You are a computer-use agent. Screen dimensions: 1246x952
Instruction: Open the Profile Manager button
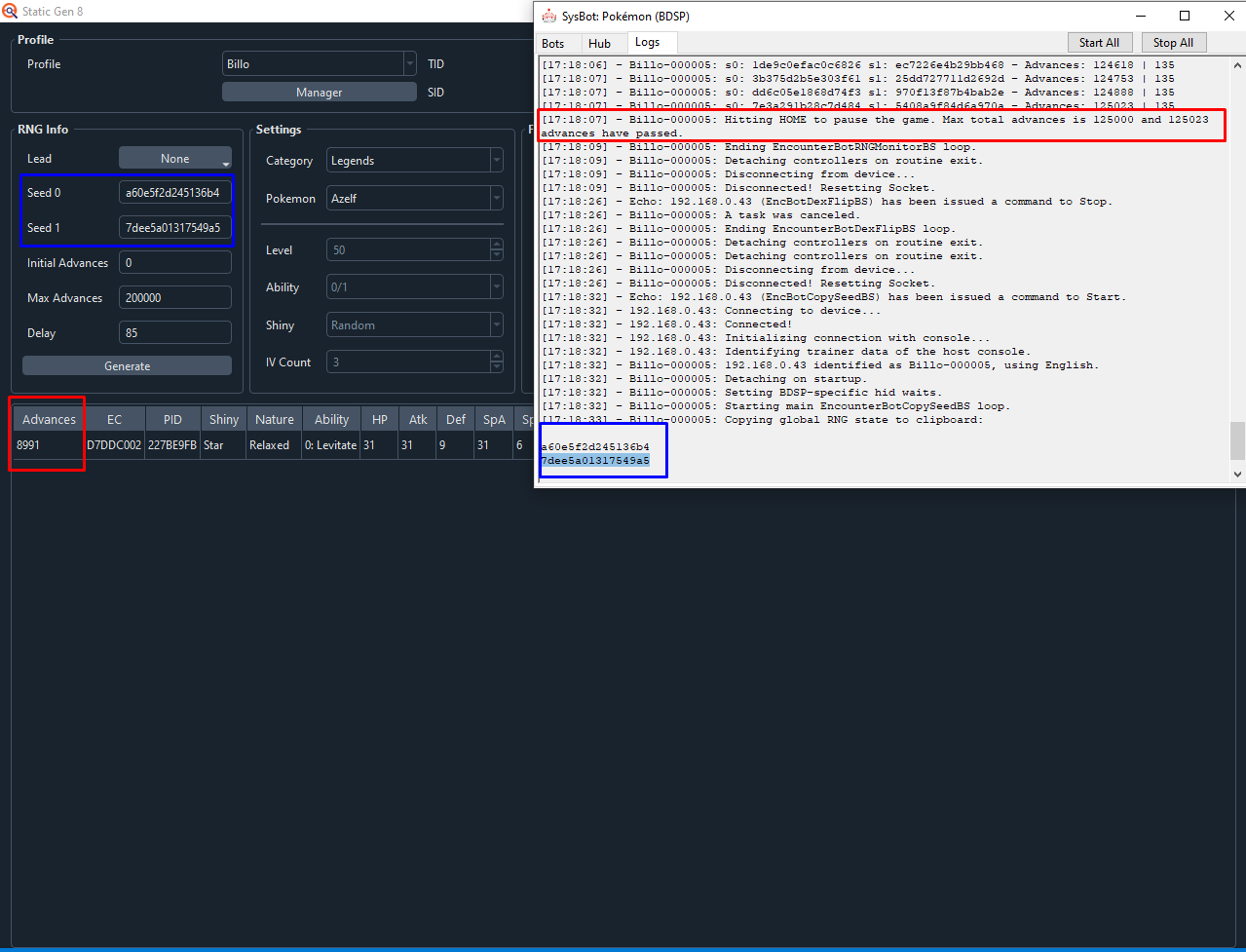pos(320,93)
